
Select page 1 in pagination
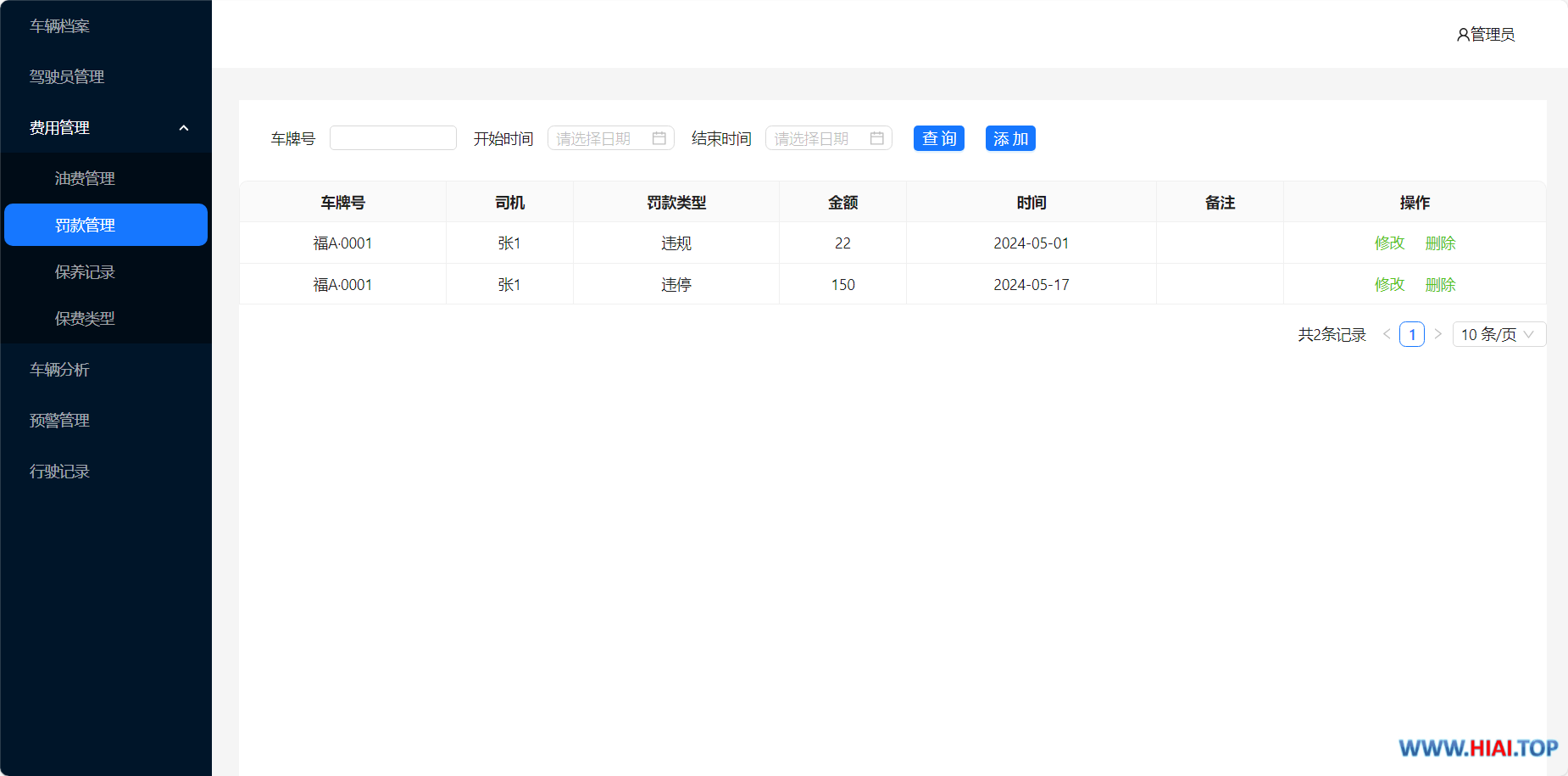1412,334
